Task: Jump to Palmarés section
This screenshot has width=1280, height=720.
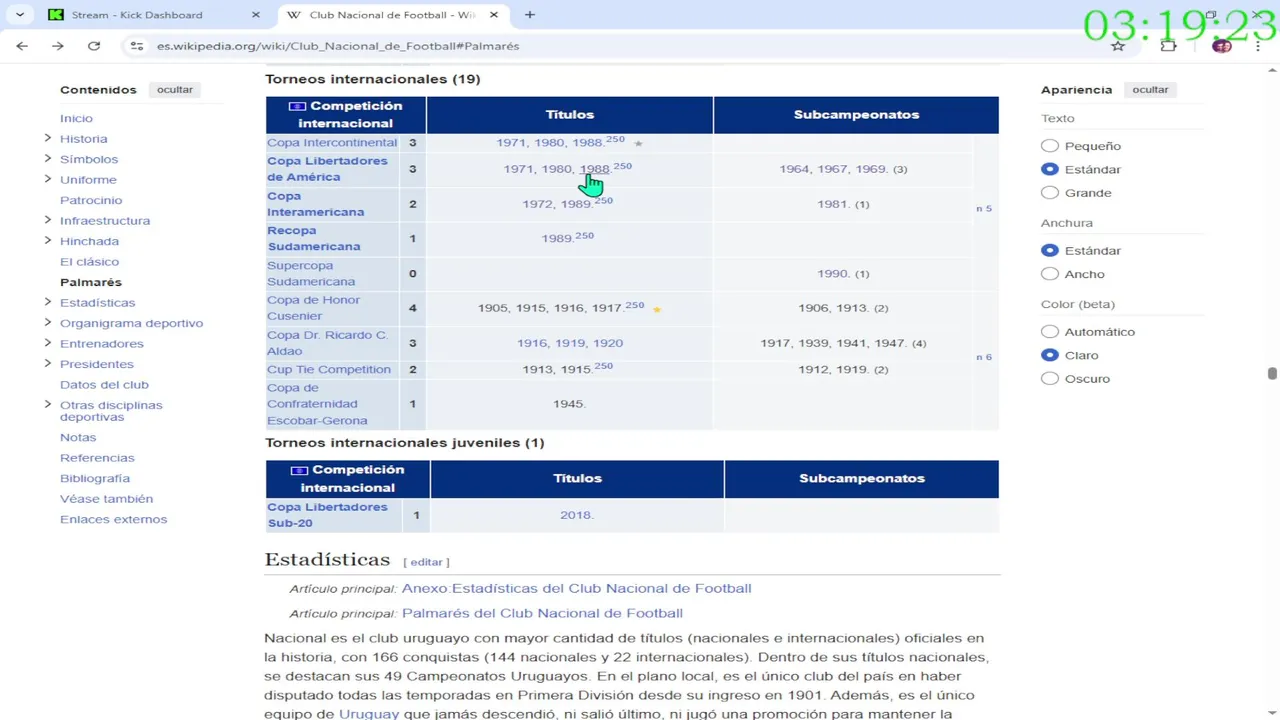Action: [91, 282]
